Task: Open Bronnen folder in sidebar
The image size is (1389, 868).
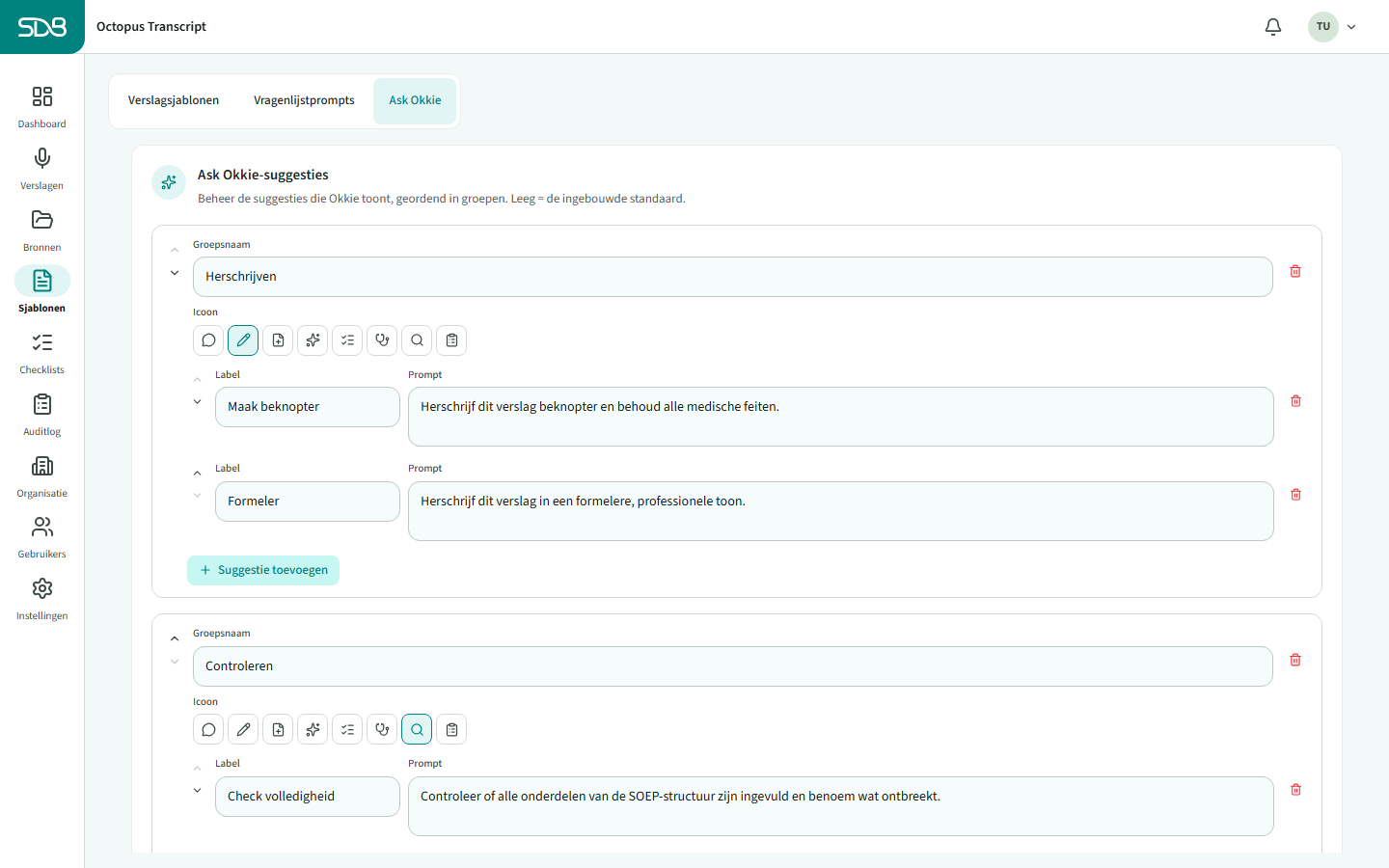Action: (x=41, y=230)
